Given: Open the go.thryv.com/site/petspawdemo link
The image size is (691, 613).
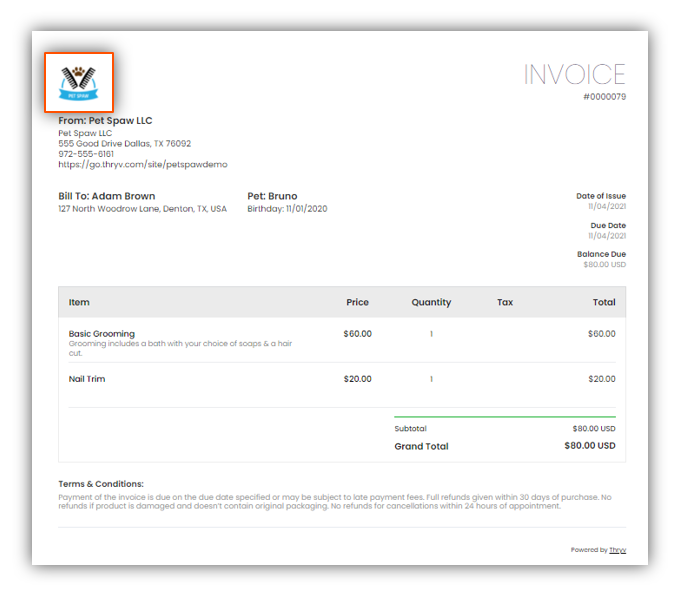Looking at the screenshot, I should (143, 164).
